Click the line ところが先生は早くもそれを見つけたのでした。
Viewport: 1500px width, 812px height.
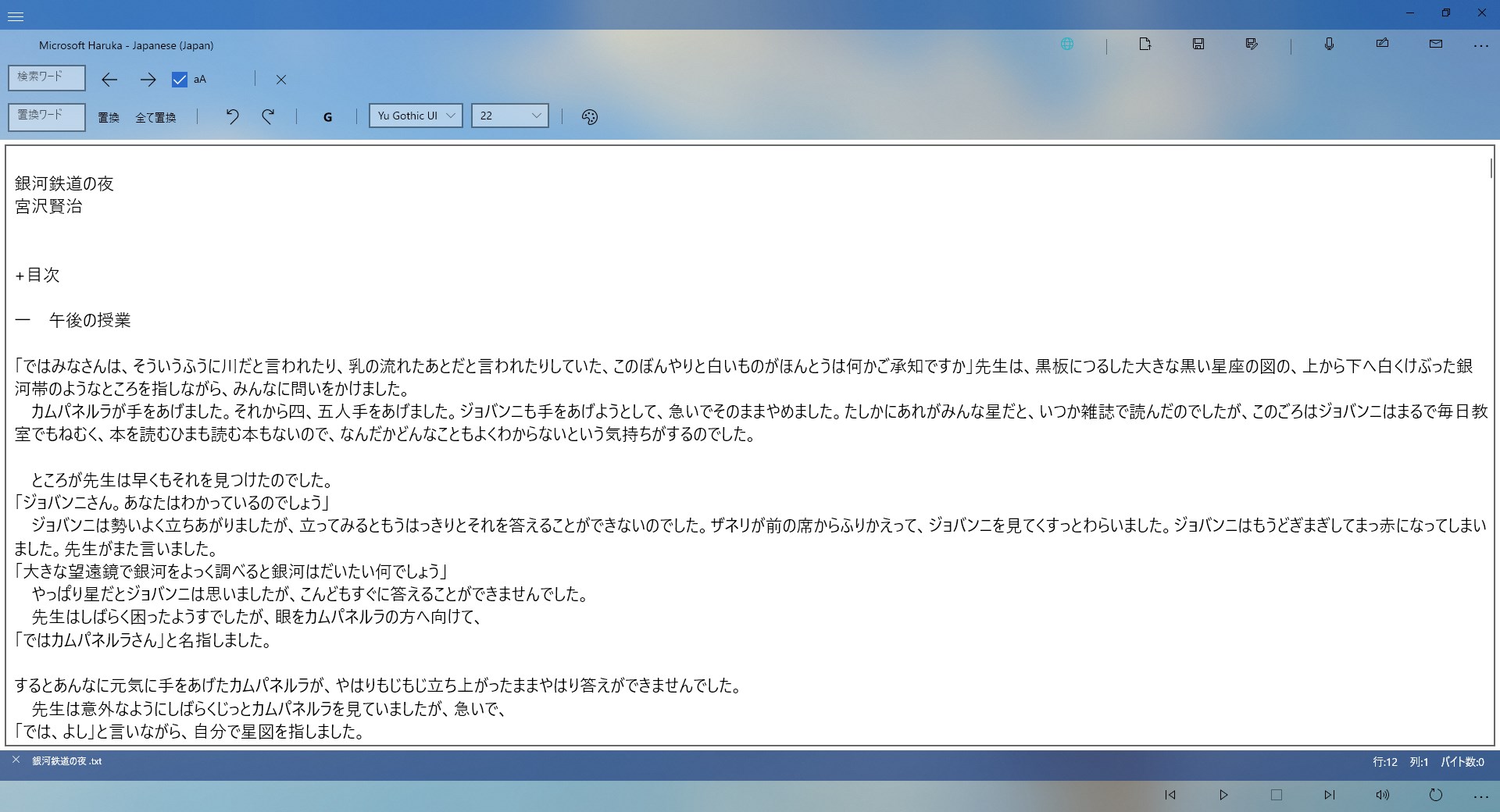[183, 480]
